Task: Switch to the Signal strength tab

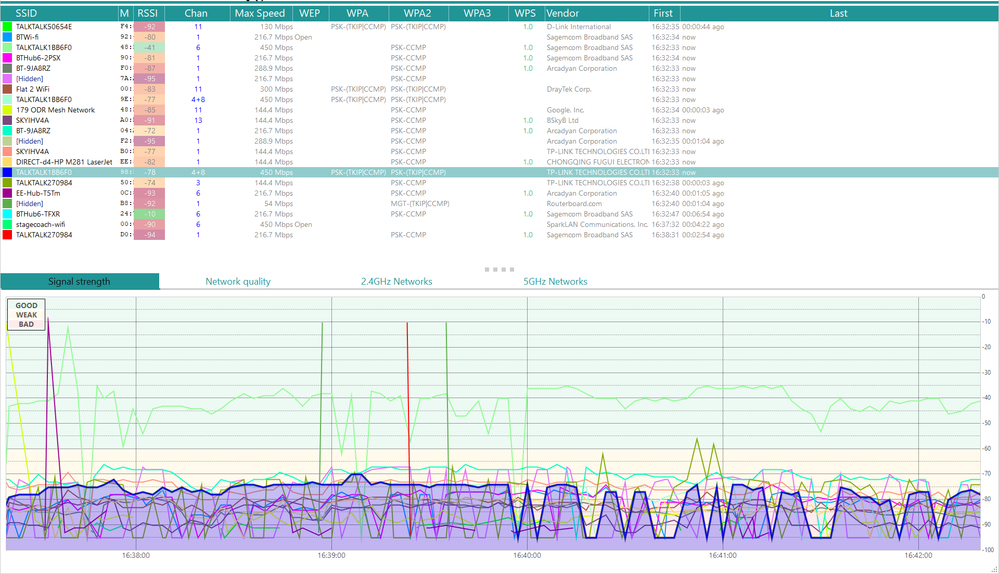Action: (x=80, y=282)
